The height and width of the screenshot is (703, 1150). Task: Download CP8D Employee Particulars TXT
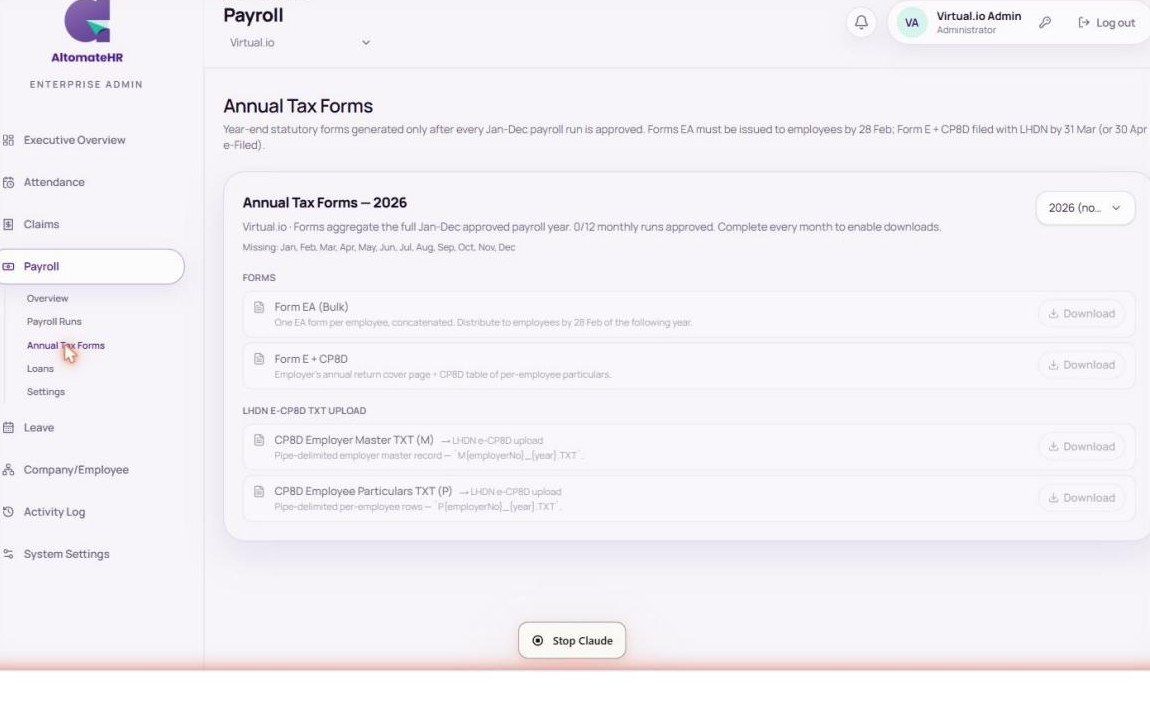coord(1082,498)
